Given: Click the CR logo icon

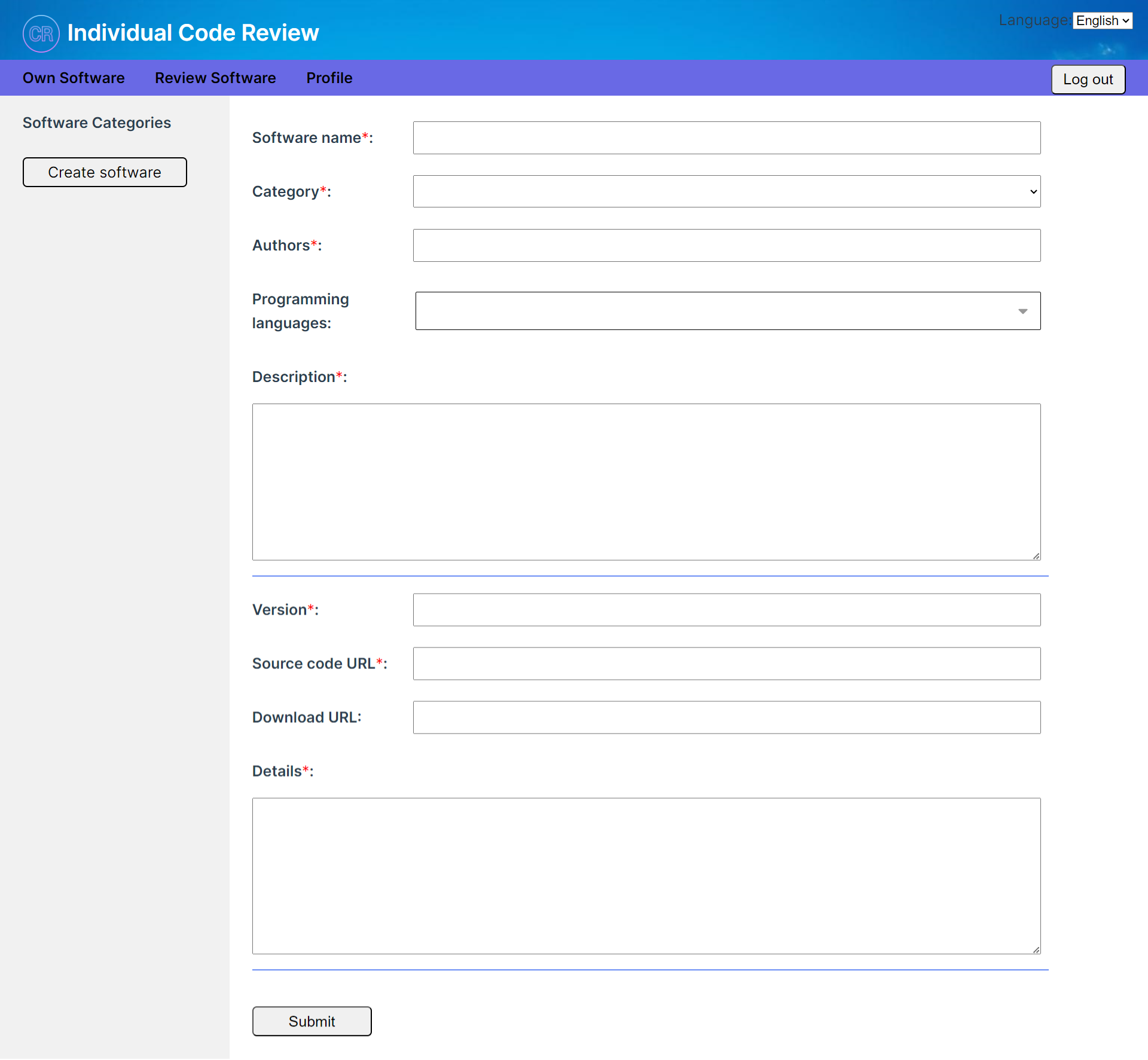Looking at the screenshot, I should 41,33.
